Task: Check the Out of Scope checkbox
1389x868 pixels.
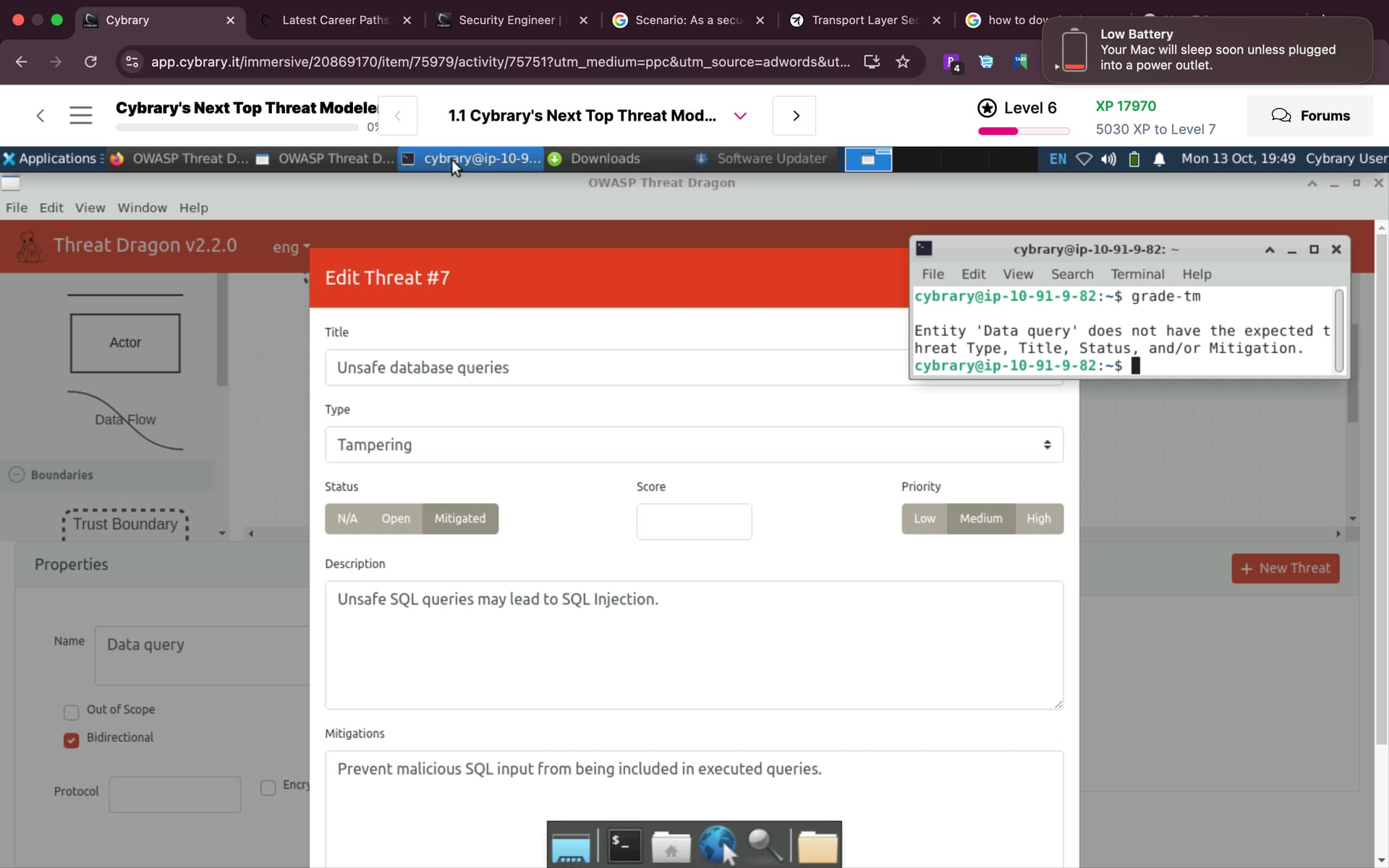Action: 71,712
